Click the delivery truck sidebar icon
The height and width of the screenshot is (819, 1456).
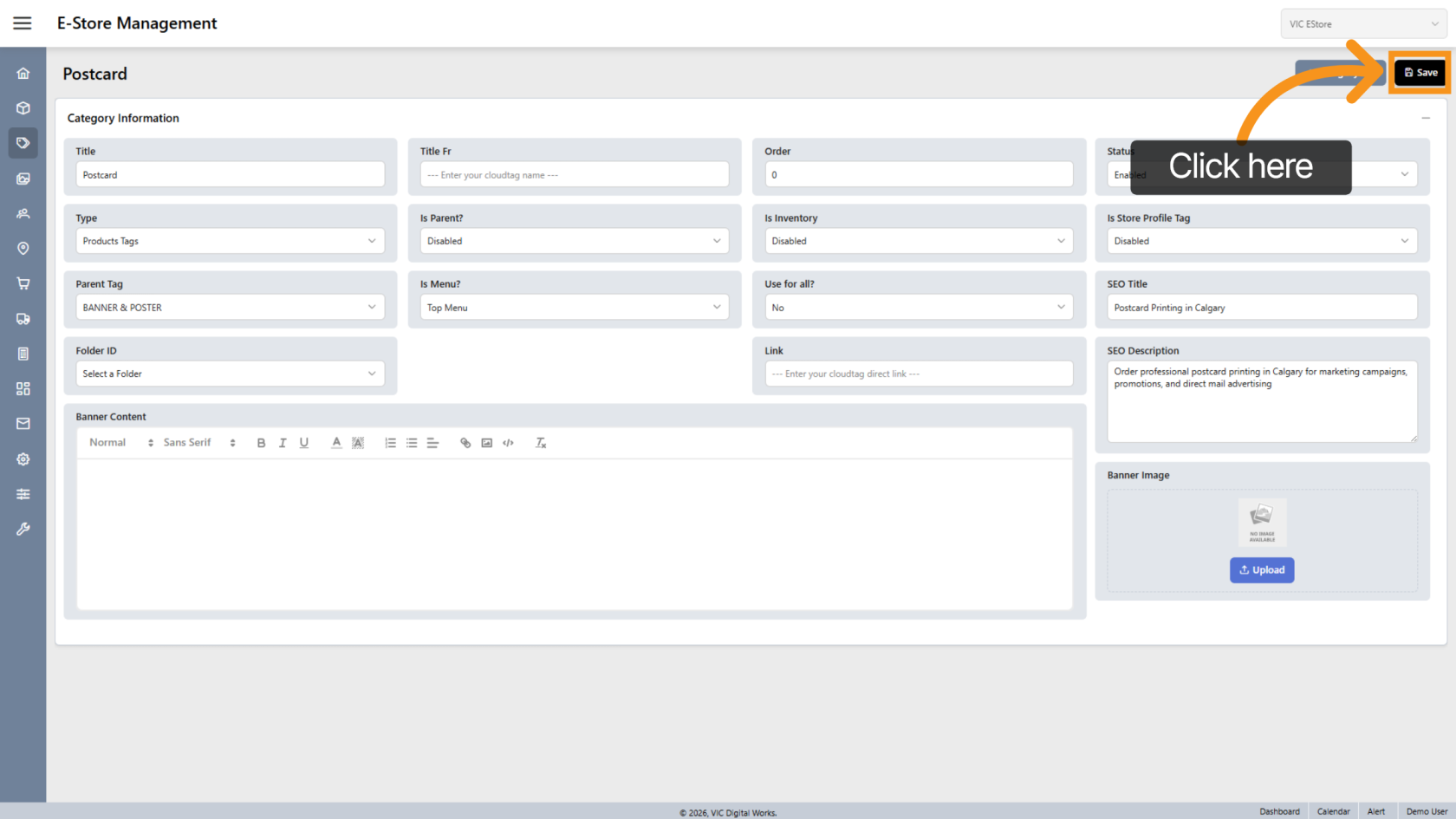[23, 319]
